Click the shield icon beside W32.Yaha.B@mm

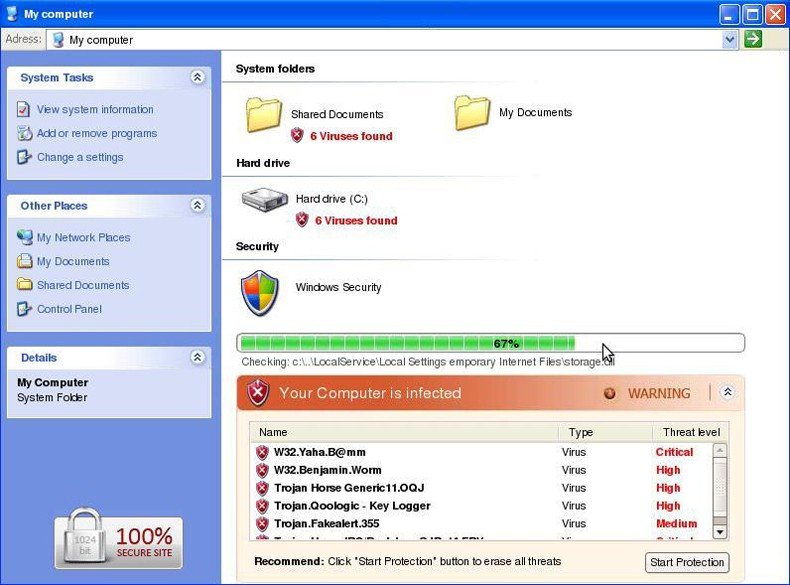pos(262,452)
